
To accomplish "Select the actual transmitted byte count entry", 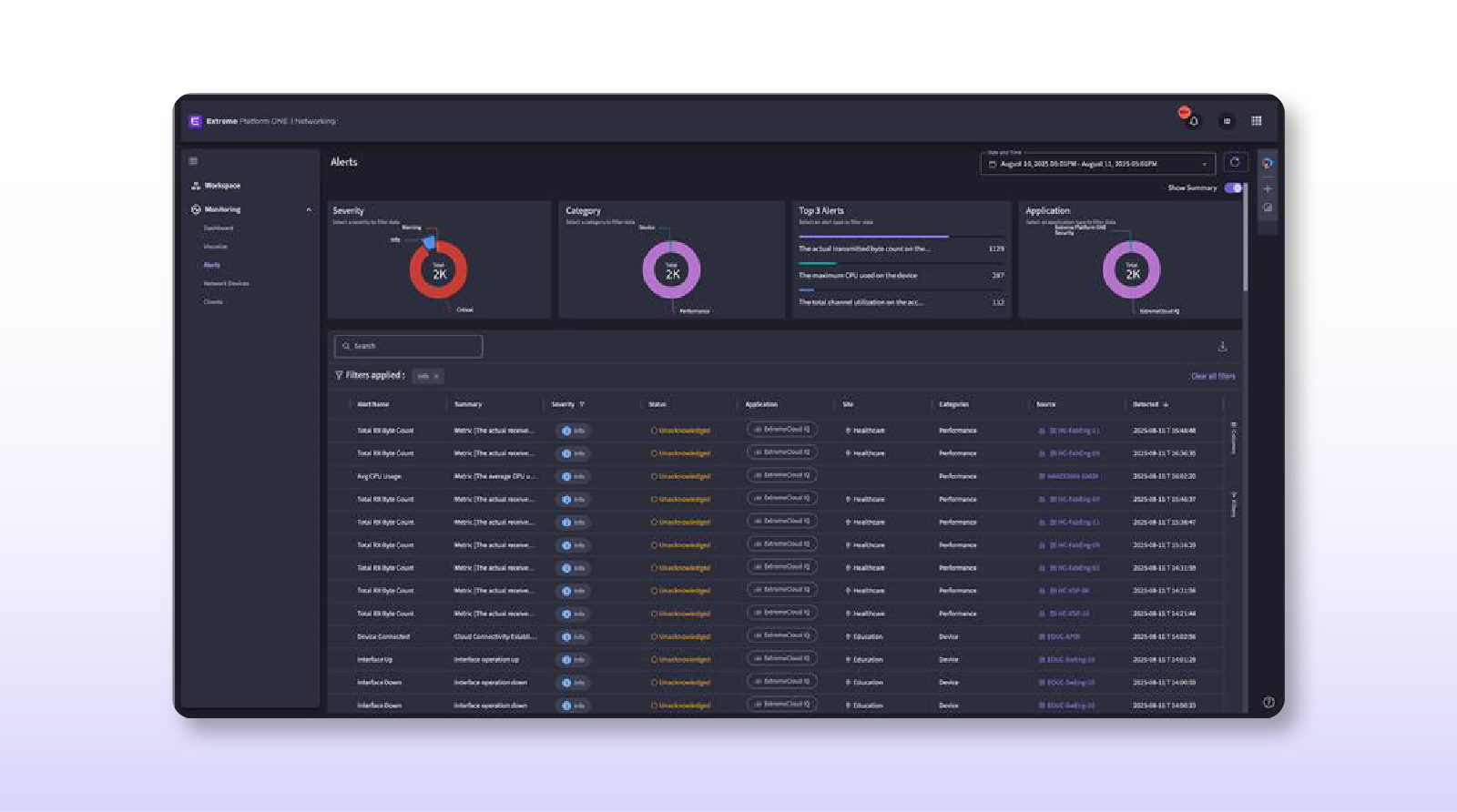I will [x=902, y=249].
